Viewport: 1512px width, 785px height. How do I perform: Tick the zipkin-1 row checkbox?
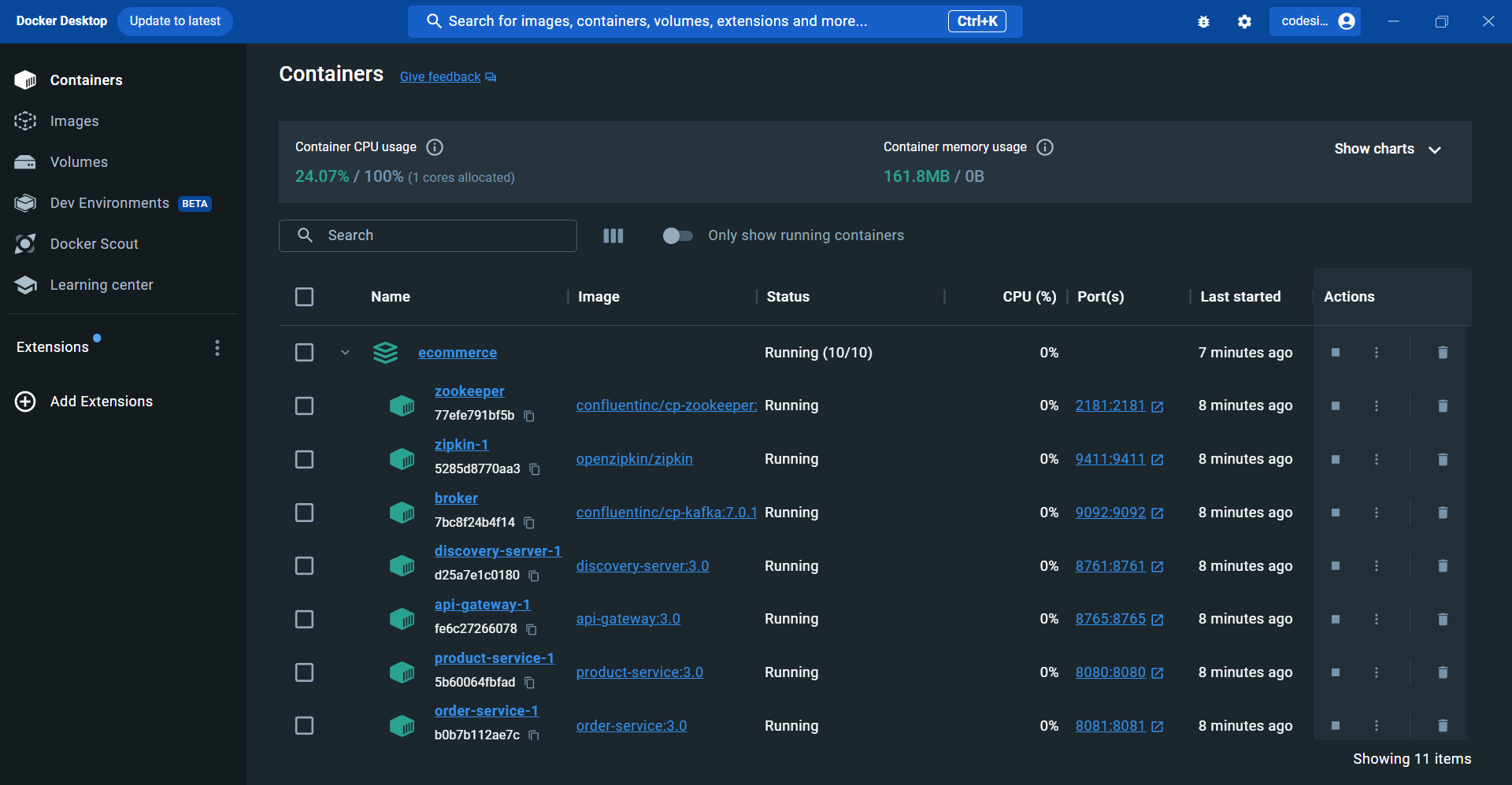click(304, 460)
